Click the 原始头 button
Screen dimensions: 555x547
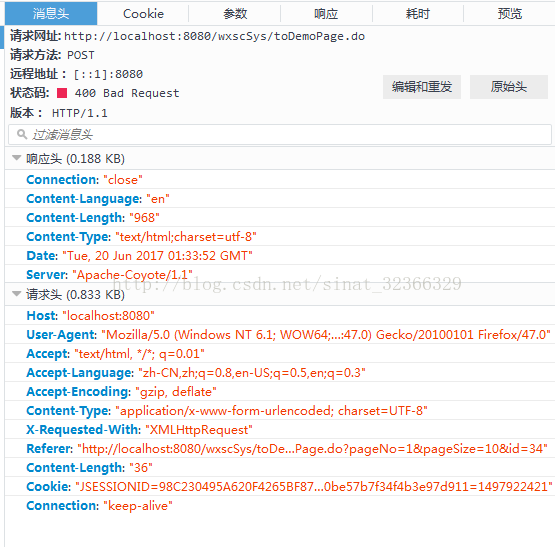click(509, 87)
